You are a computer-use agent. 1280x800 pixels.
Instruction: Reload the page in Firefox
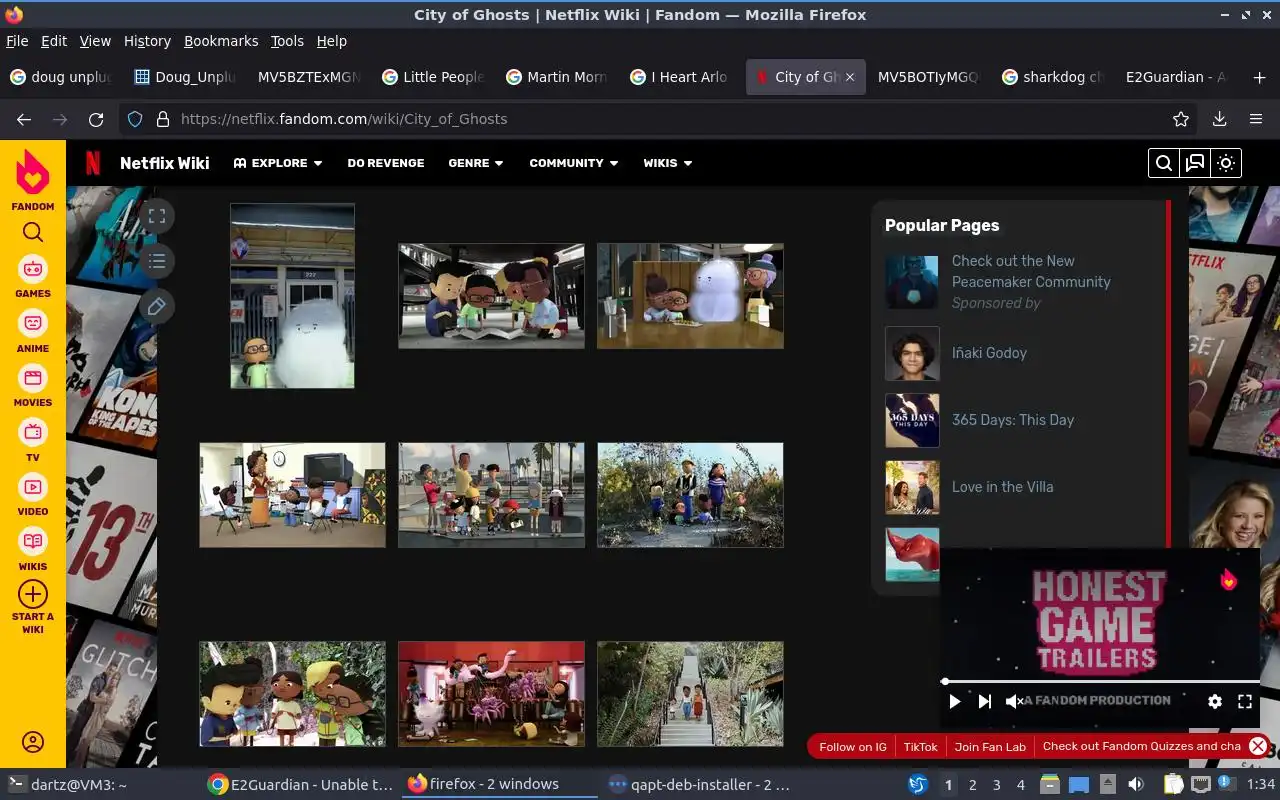click(96, 119)
